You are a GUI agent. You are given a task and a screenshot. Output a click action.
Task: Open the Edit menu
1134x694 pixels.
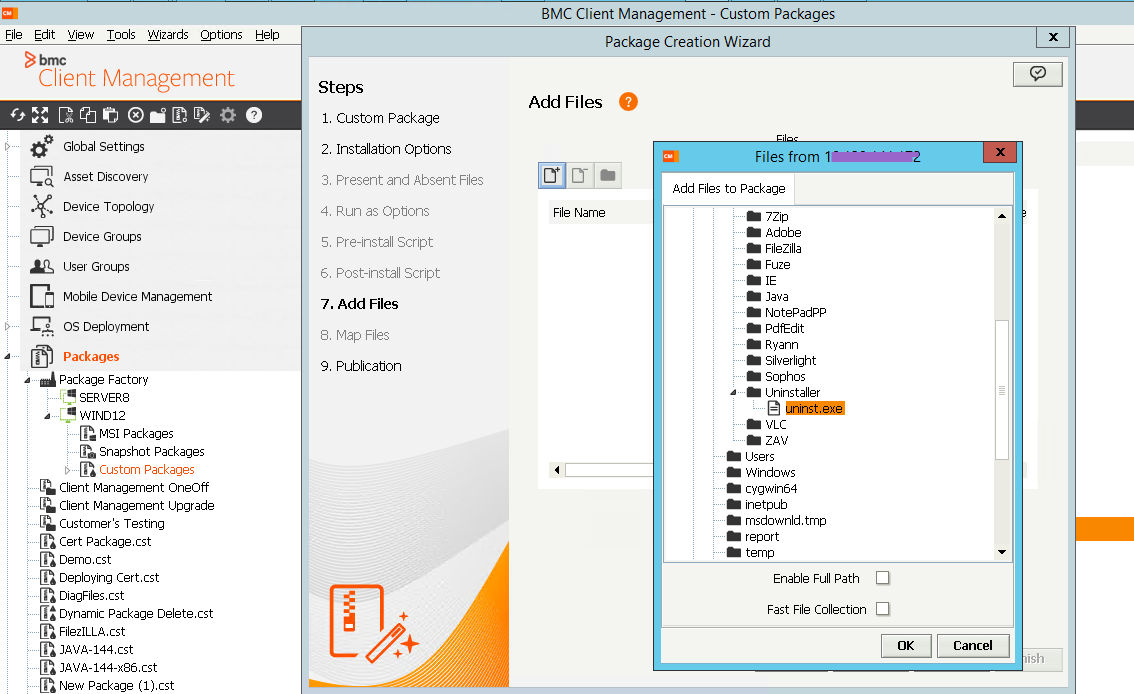[45, 35]
